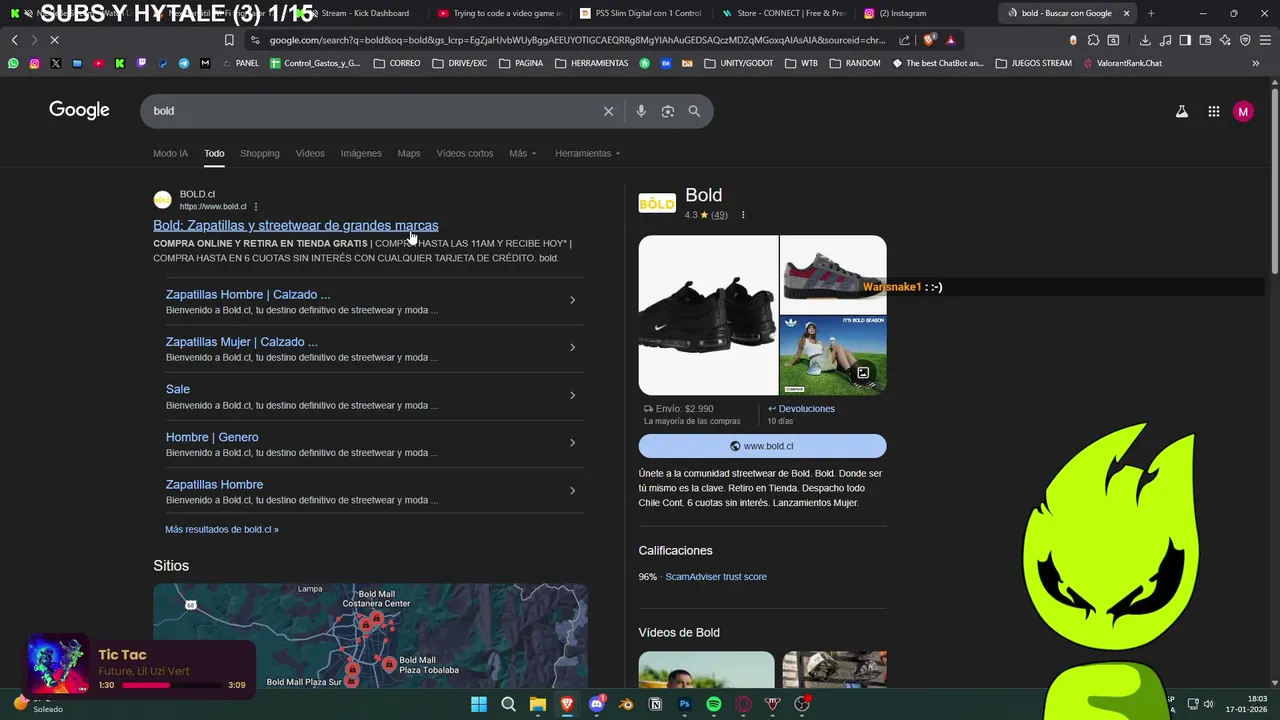Open the 49 reviews link

coord(719,215)
